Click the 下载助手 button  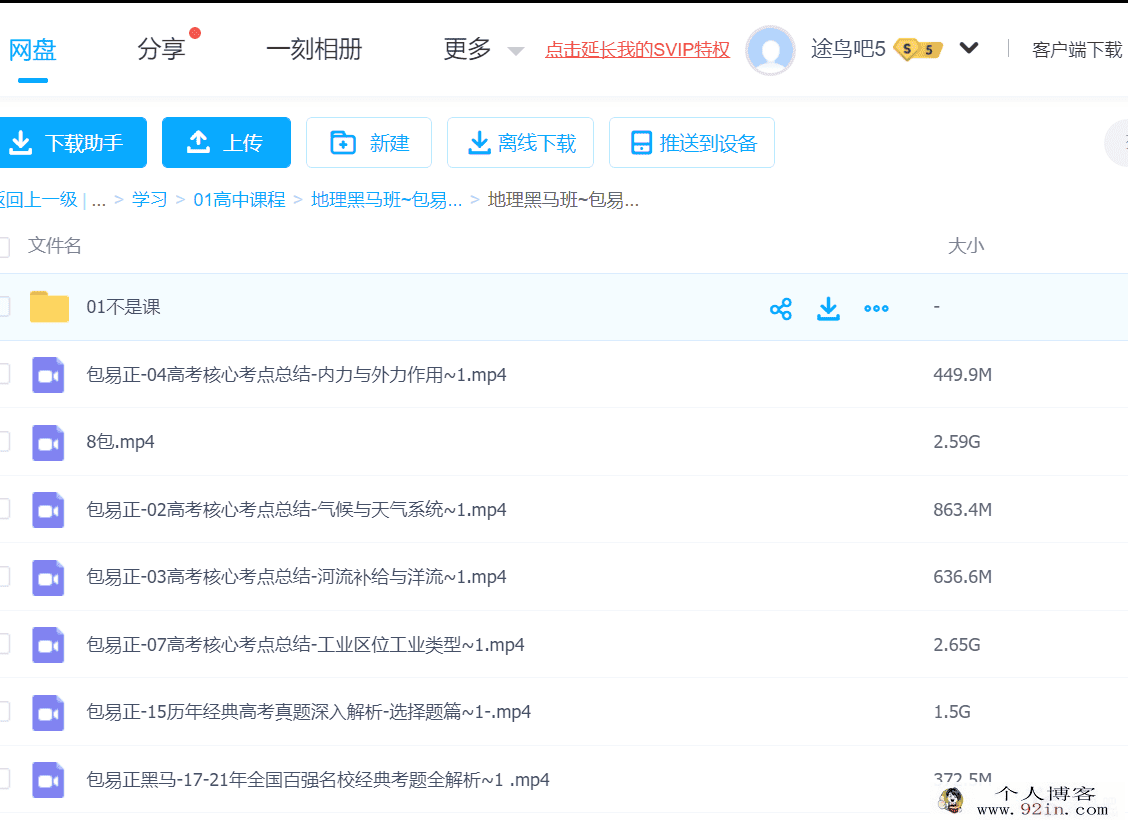(x=73, y=142)
